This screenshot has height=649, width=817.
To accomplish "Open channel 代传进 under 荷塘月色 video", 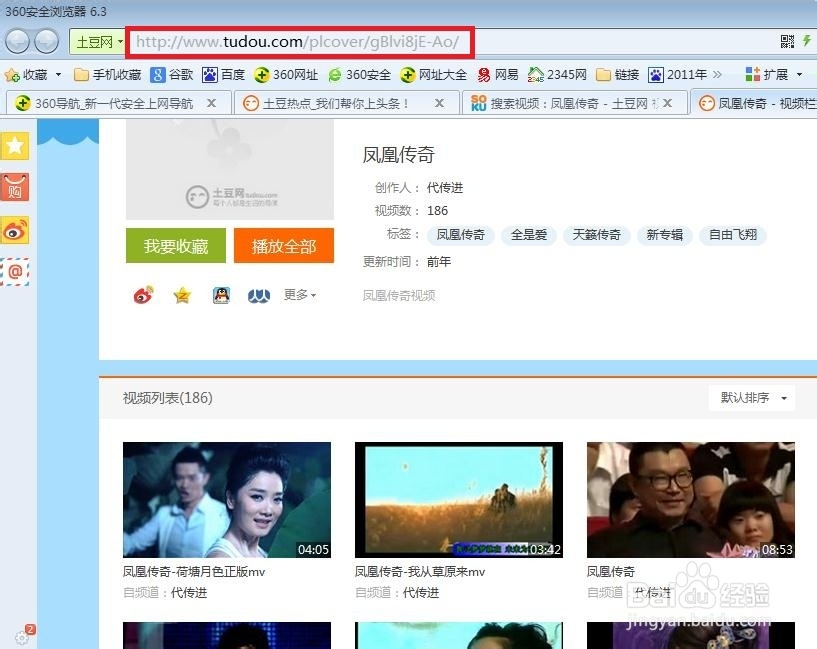I will coord(189,593).
